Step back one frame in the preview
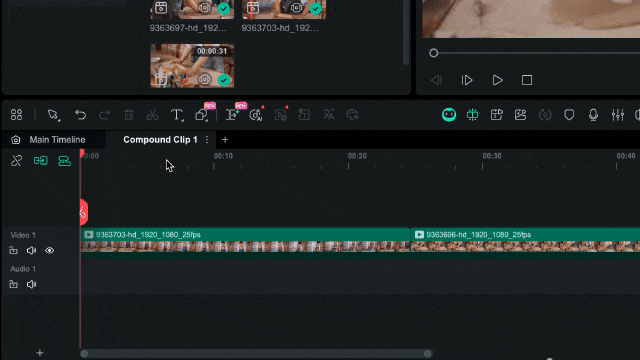The height and width of the screenshot is (360, 640). tap(436, 80)
